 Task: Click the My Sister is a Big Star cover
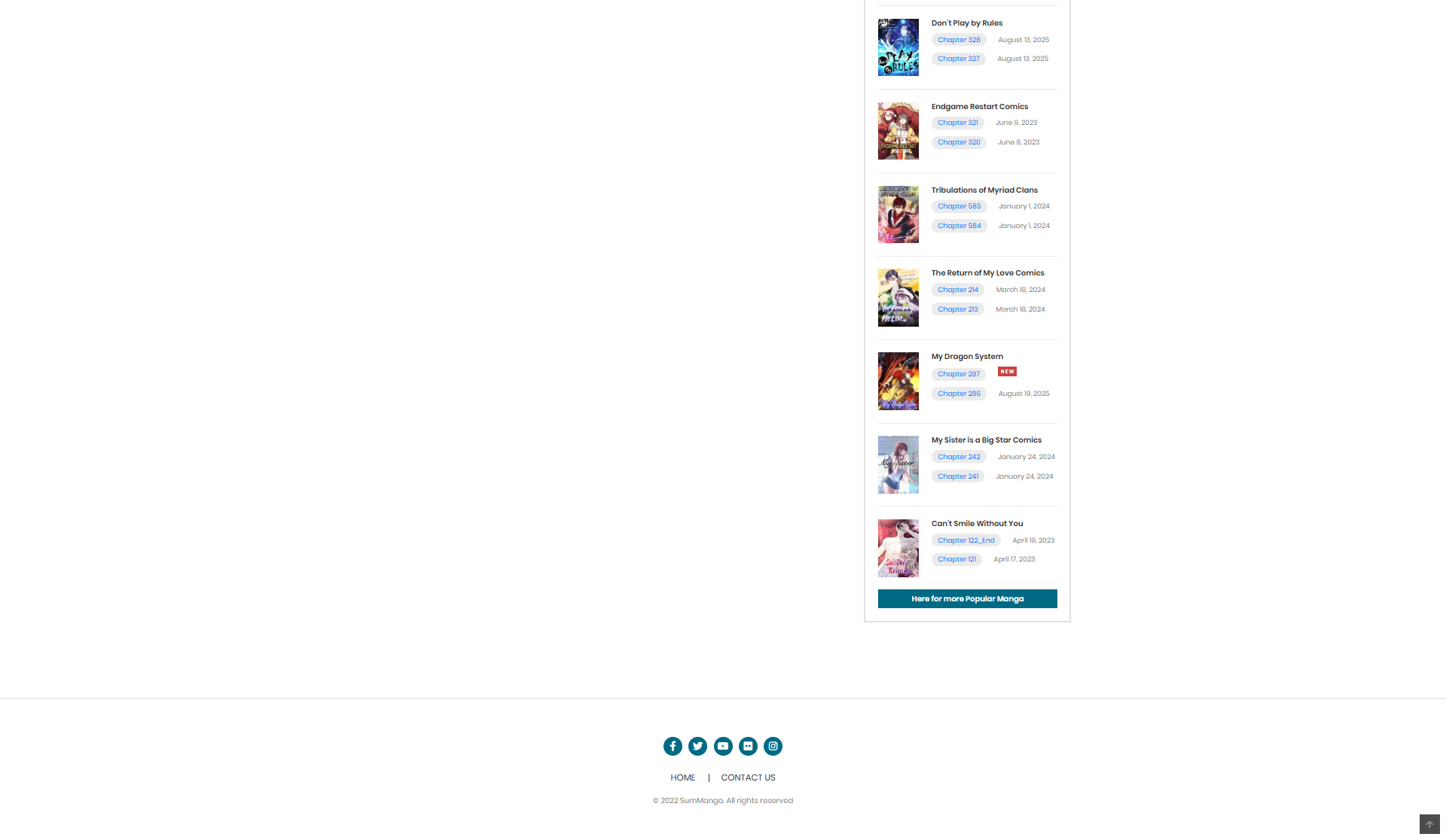click(x=898, y=464)
